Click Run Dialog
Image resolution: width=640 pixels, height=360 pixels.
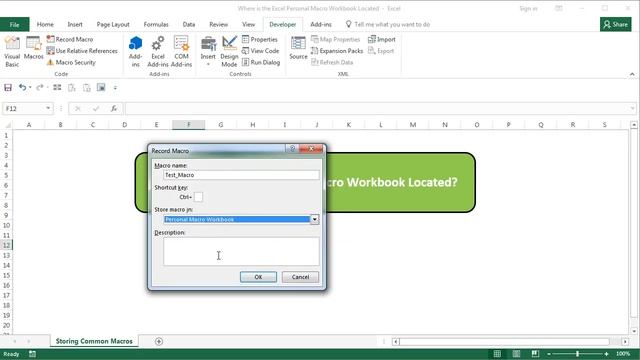261,62
